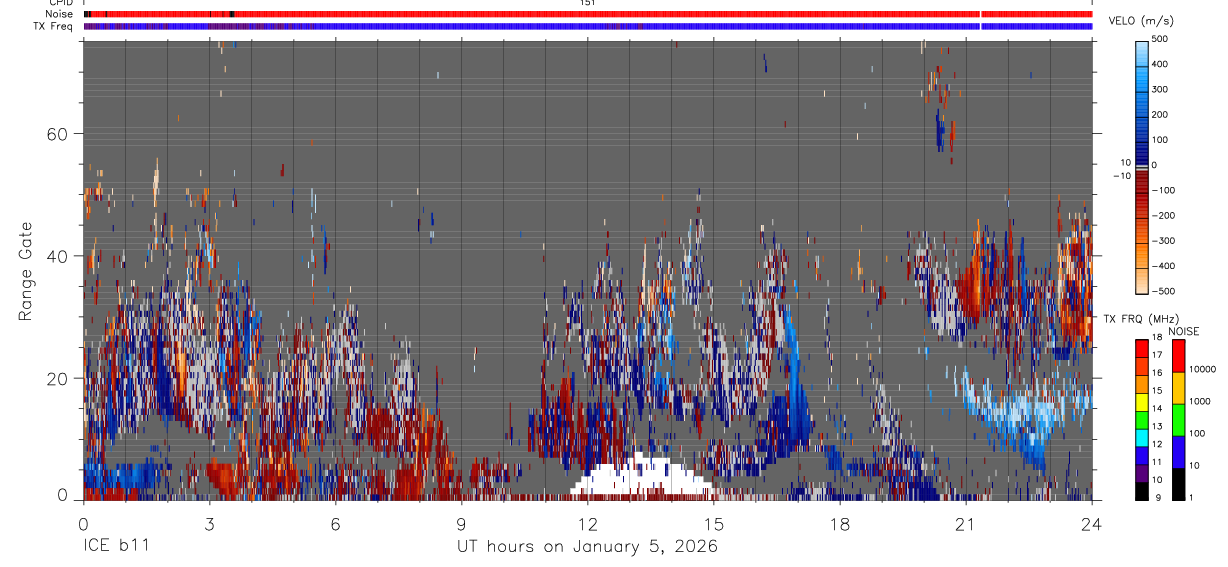Image resolution: width=1228 pixels, height=567 pixels.
Task: Click the '9' hour tick label
Action: coord(461,523)
